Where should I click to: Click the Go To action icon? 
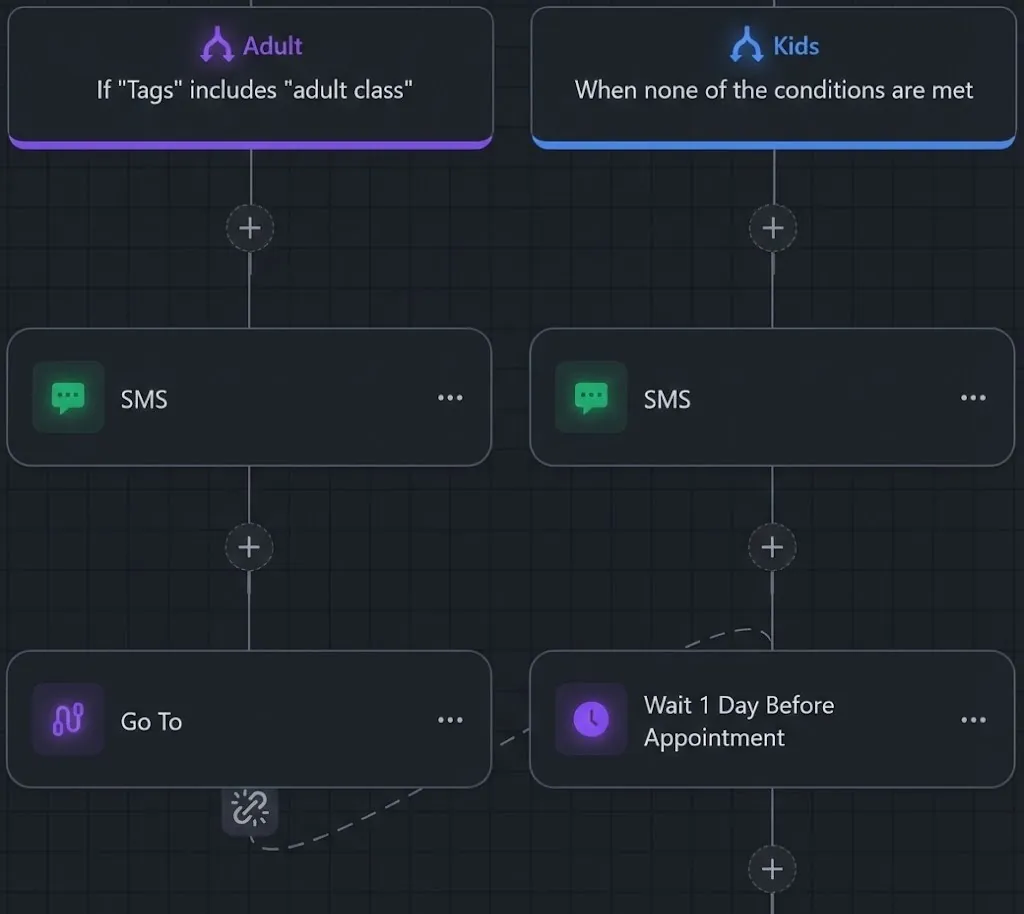coord(68,720)
